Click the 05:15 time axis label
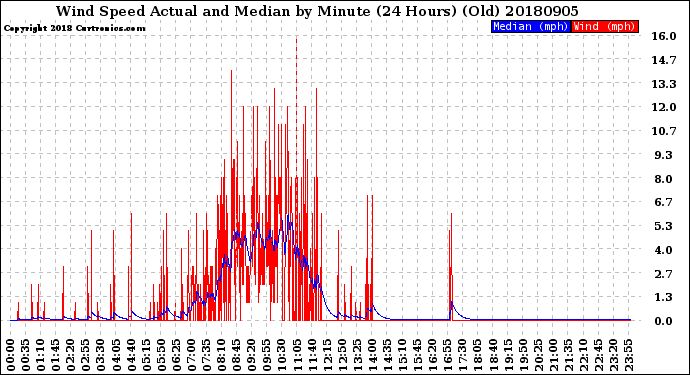Viewport: 690px width, 375px height. click(x=147, y=355)
